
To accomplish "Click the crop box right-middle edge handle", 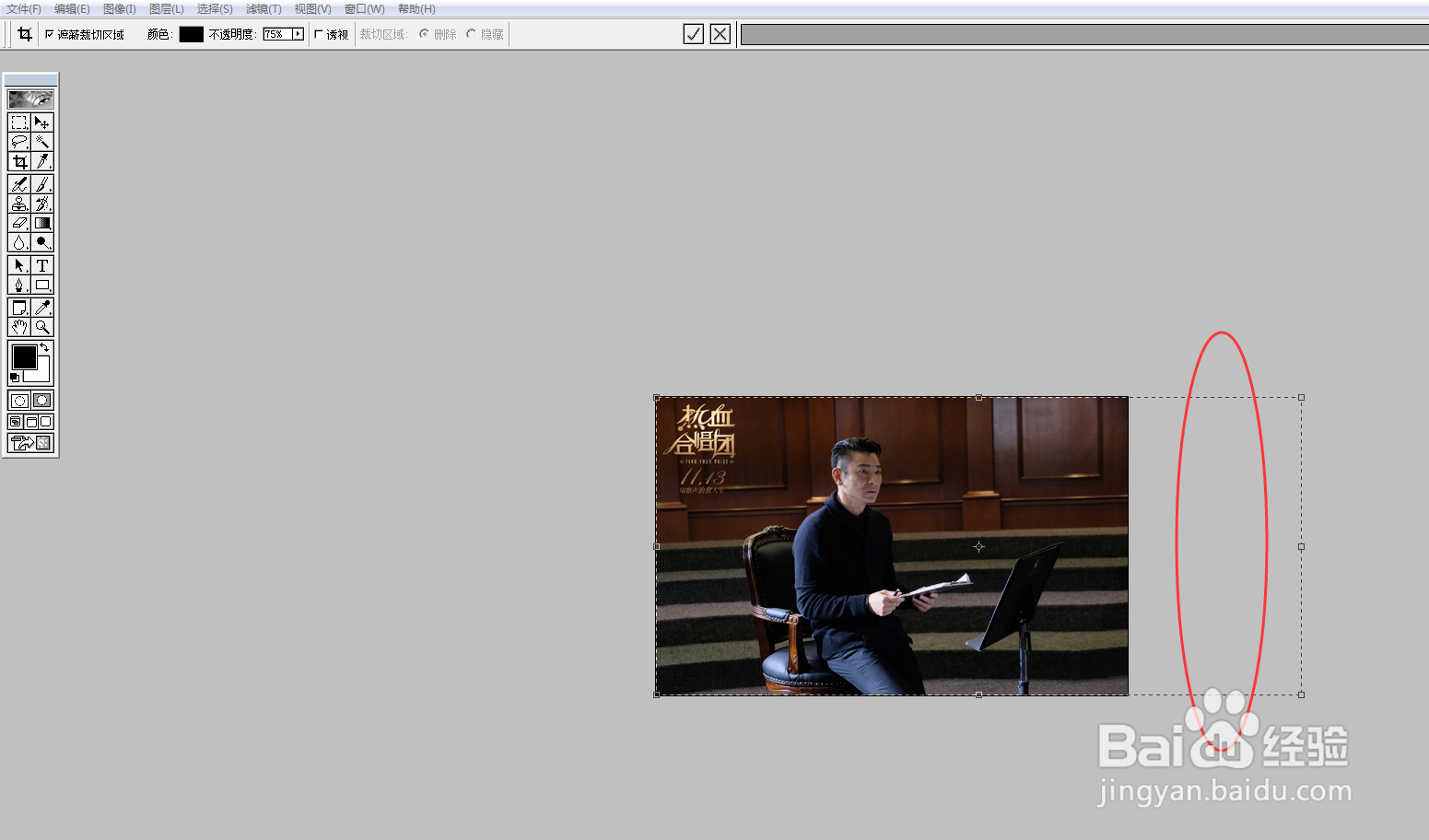I will point(1301,546).
